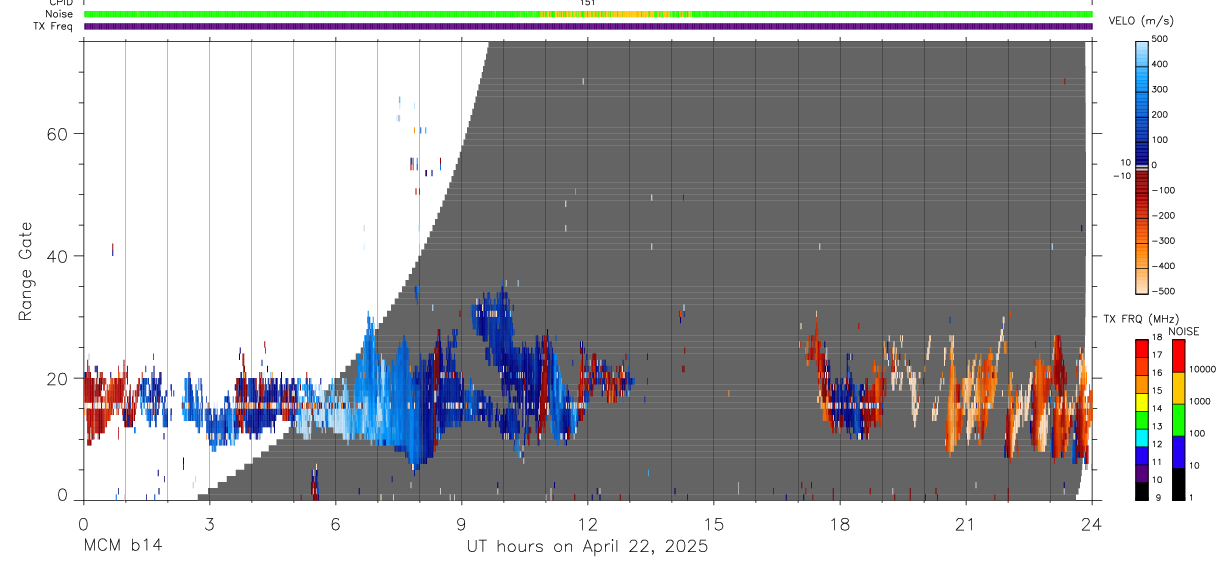1228x567 pixels.
Task: Click the 6 hour tick label on time axis
Action: coord(335,525)
